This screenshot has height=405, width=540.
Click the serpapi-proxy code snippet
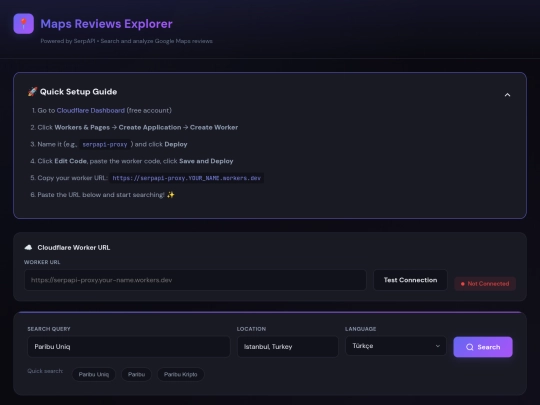[105, 144]
